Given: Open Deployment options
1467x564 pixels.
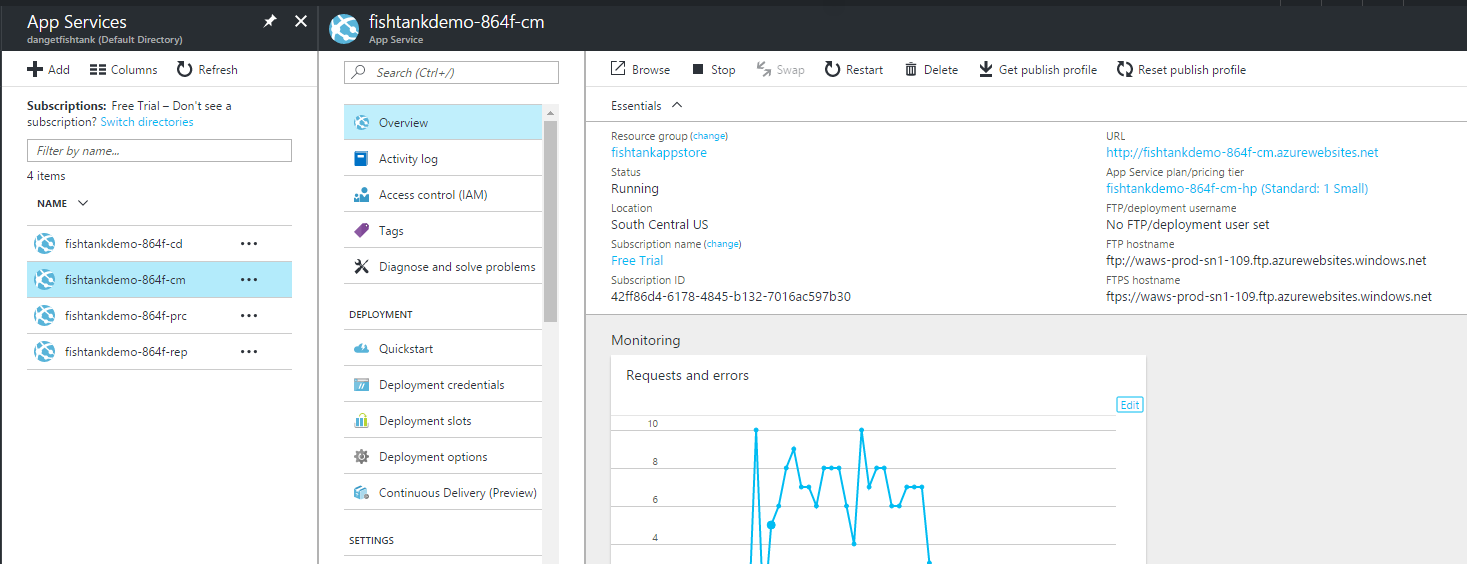Looking at the screenshot, I should tap(443, 457).
